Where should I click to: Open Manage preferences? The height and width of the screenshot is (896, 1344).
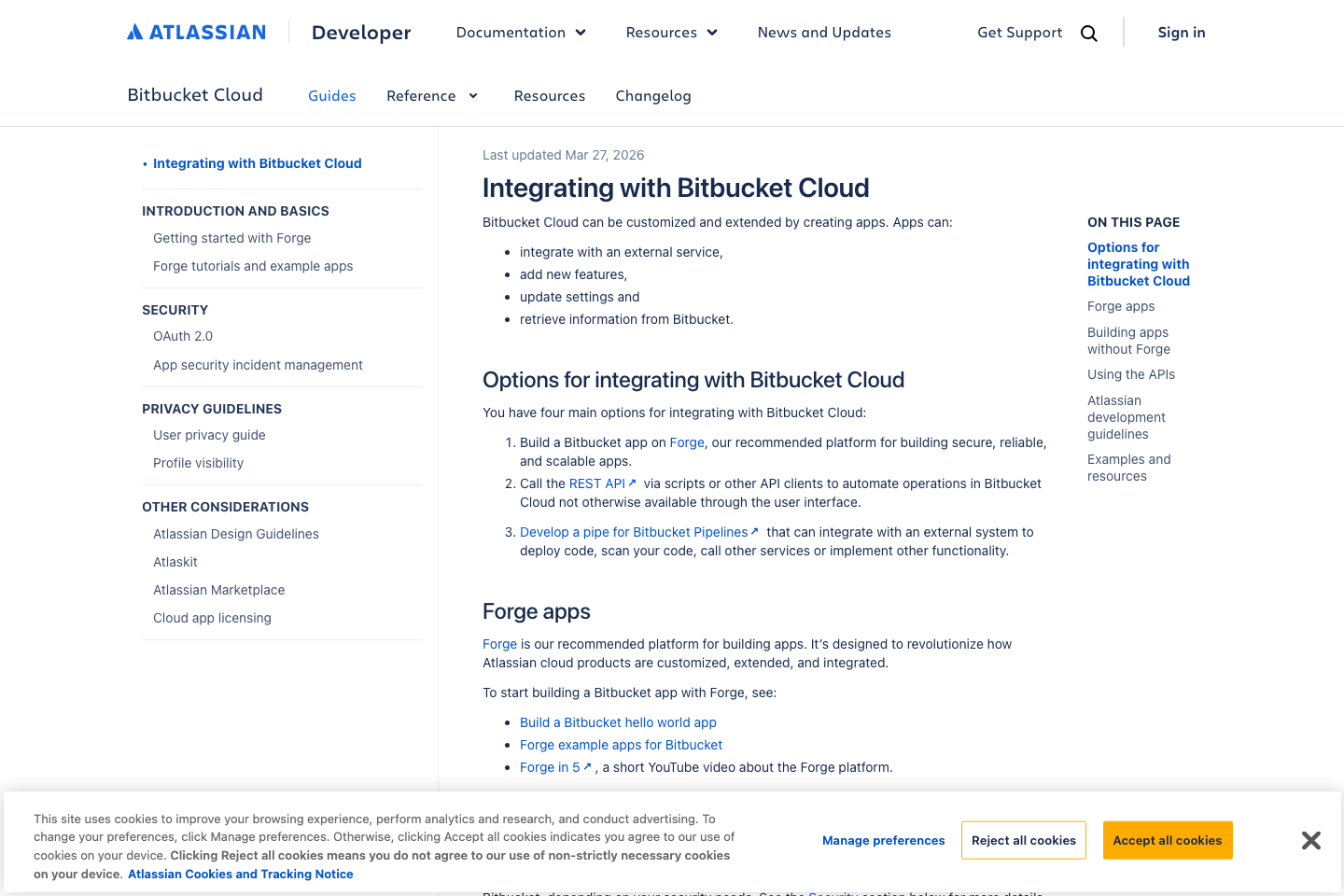point(883,840)
